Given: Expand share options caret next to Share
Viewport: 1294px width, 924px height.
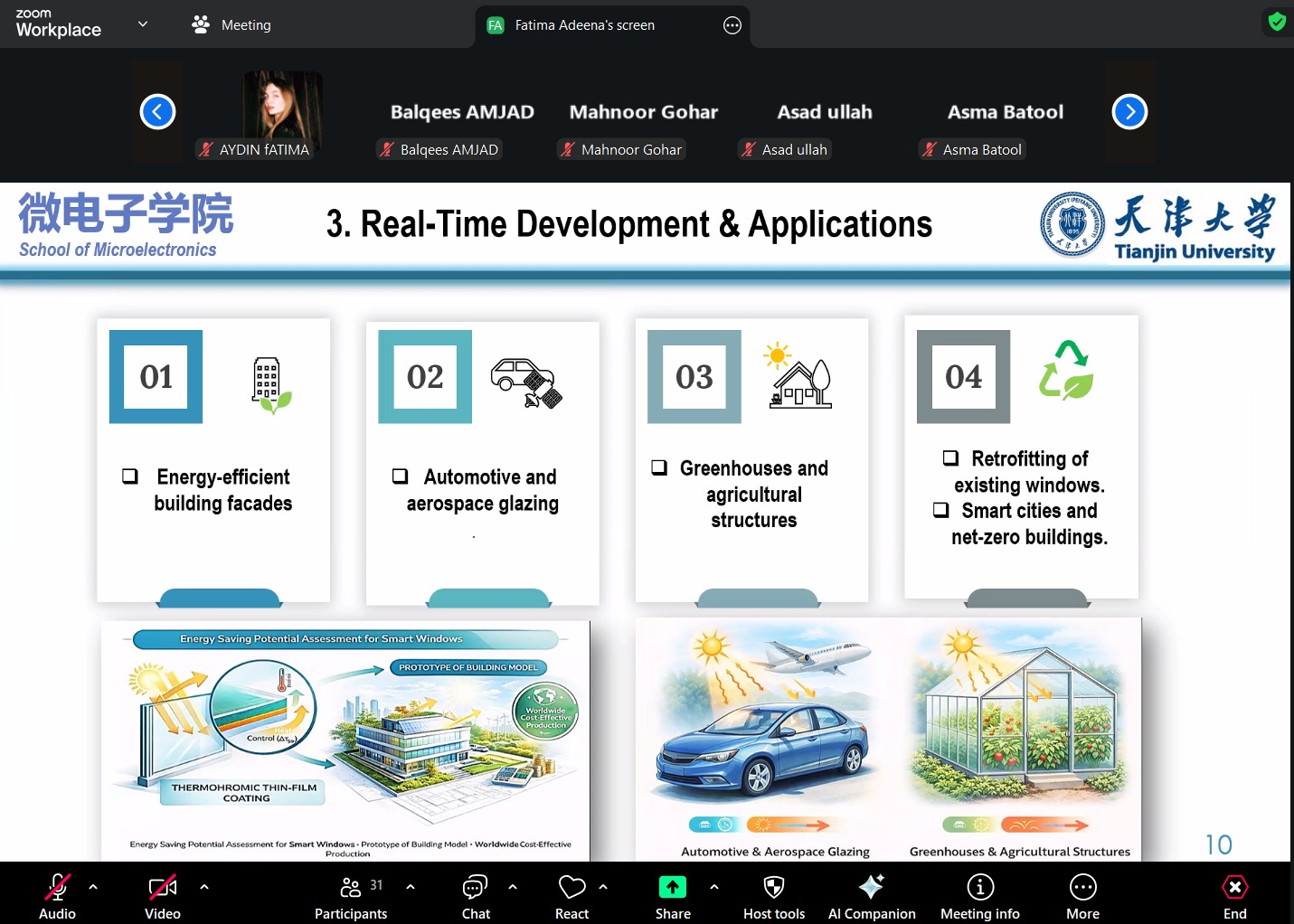Looking at the screenshot, I should [x=714, y=887].
